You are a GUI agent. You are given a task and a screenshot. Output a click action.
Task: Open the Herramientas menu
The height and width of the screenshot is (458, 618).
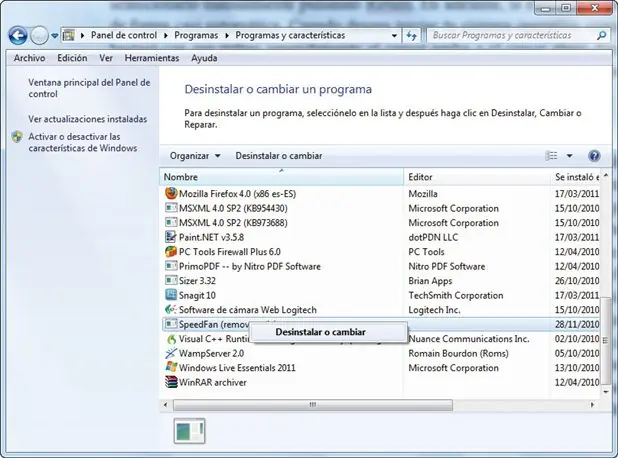[x=152, y=58]
